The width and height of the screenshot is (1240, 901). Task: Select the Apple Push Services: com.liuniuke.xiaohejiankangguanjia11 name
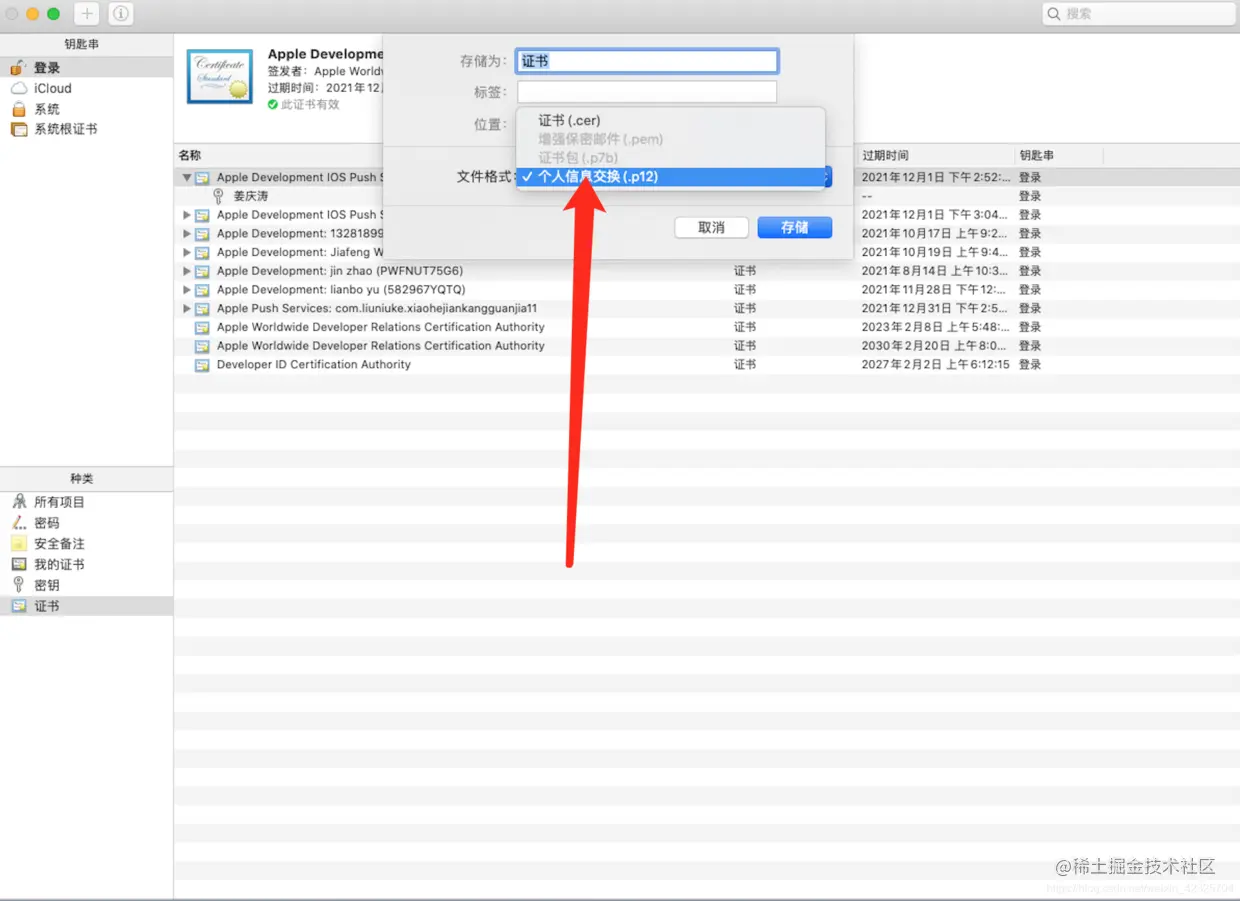coord(377,308)
